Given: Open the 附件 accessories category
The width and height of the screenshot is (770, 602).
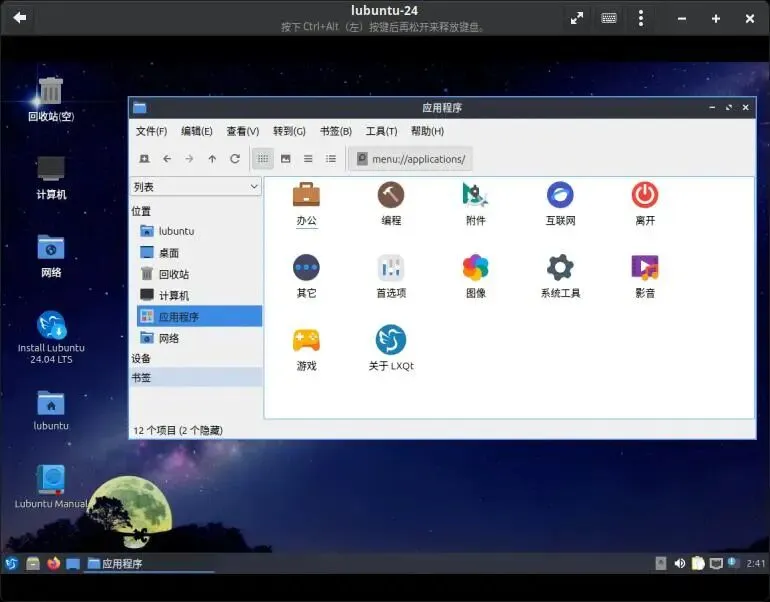Looking at the screenshot, I should coord(475,203).
